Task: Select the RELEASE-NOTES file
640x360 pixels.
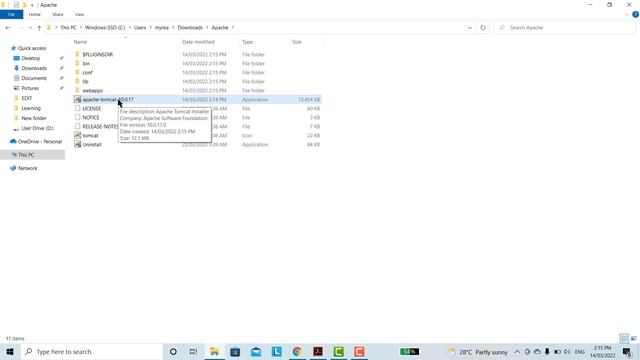Action: [100, 127]
